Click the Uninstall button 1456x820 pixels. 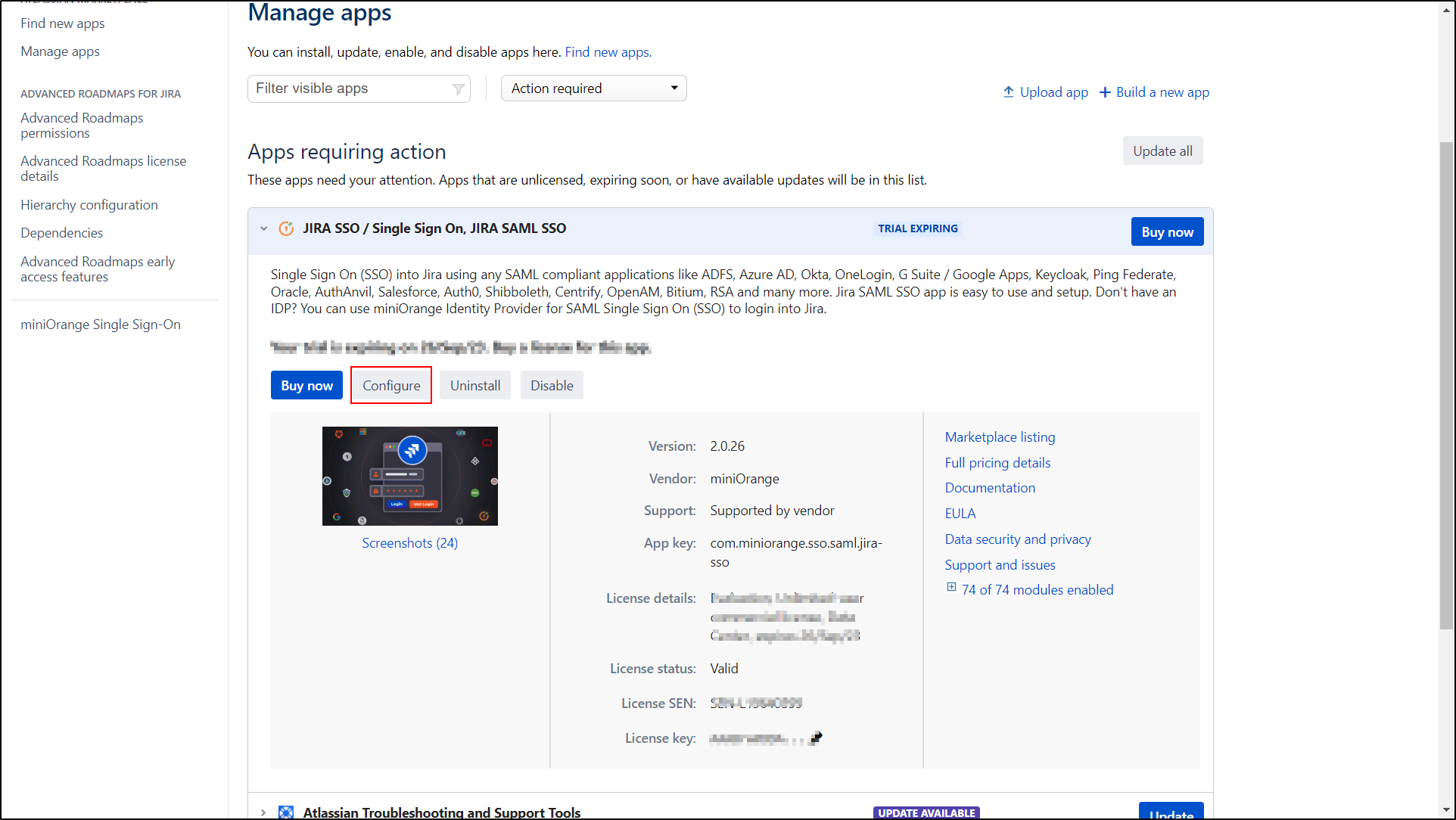coord(475,386)
